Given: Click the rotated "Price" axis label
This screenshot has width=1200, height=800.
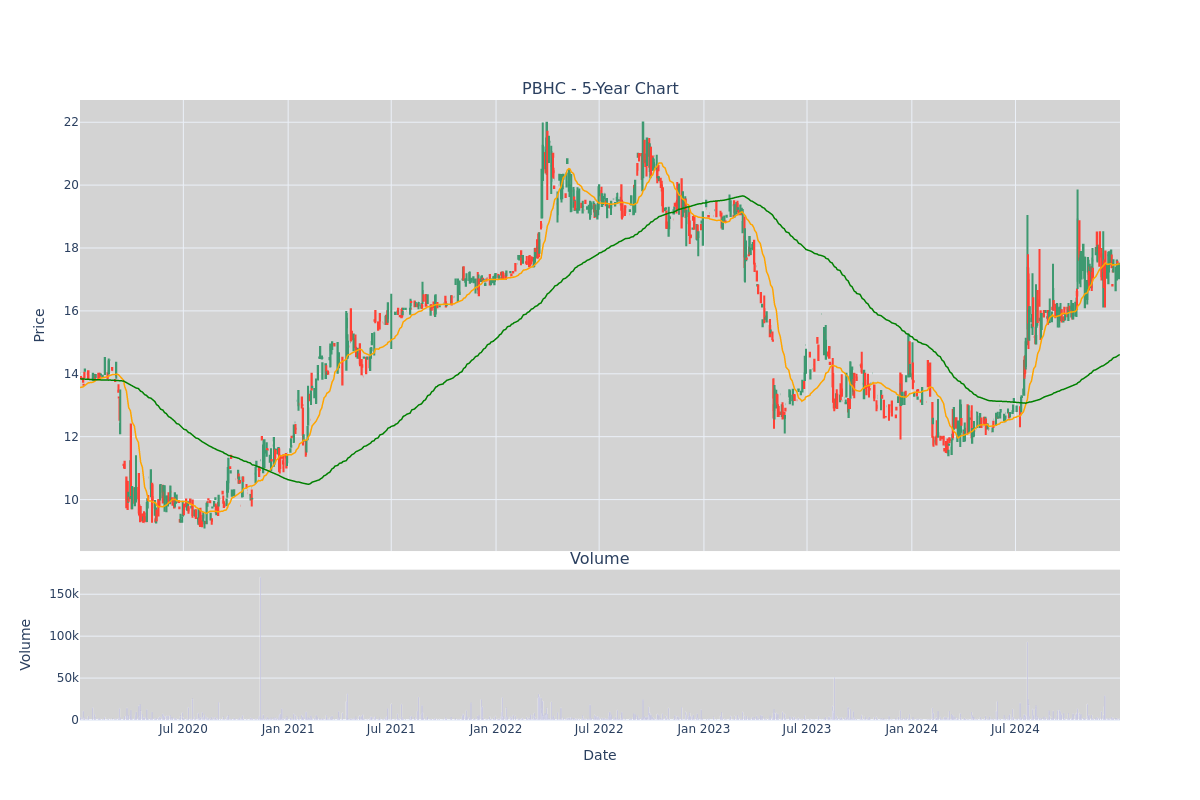Looking at the screenshot, I should 40,325.
